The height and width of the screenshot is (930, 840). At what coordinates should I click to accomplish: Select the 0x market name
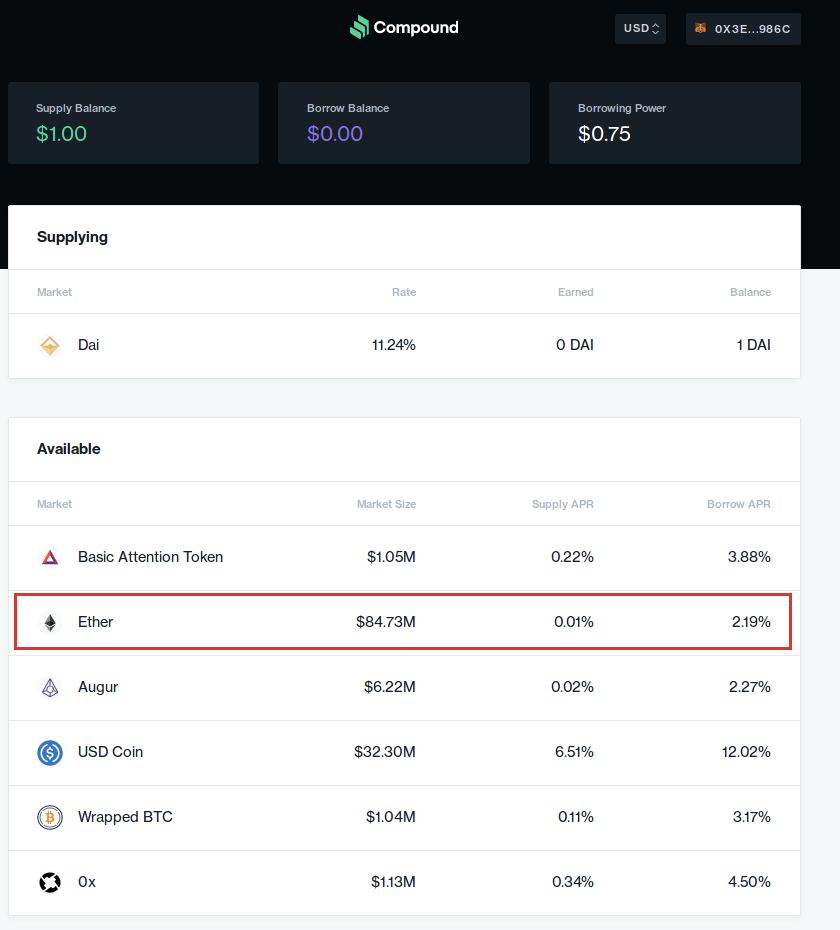[x=87, y=882]
